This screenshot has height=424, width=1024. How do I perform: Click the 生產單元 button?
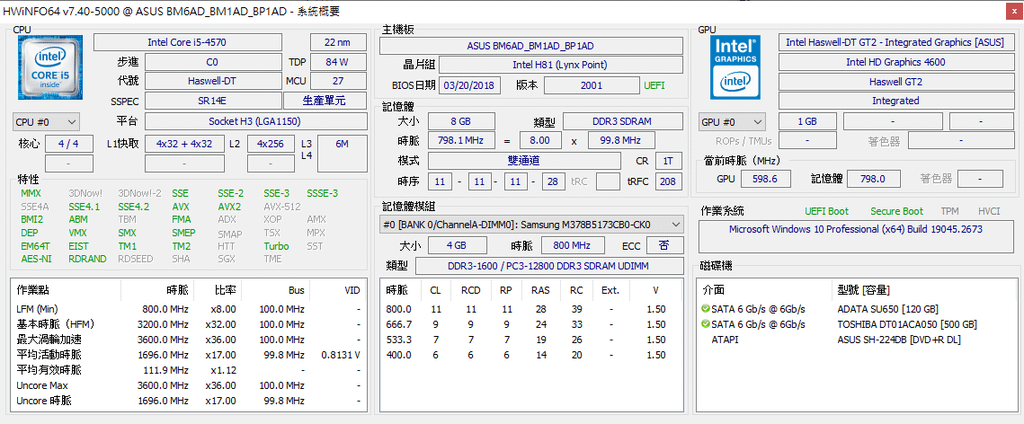coord(325,101)
